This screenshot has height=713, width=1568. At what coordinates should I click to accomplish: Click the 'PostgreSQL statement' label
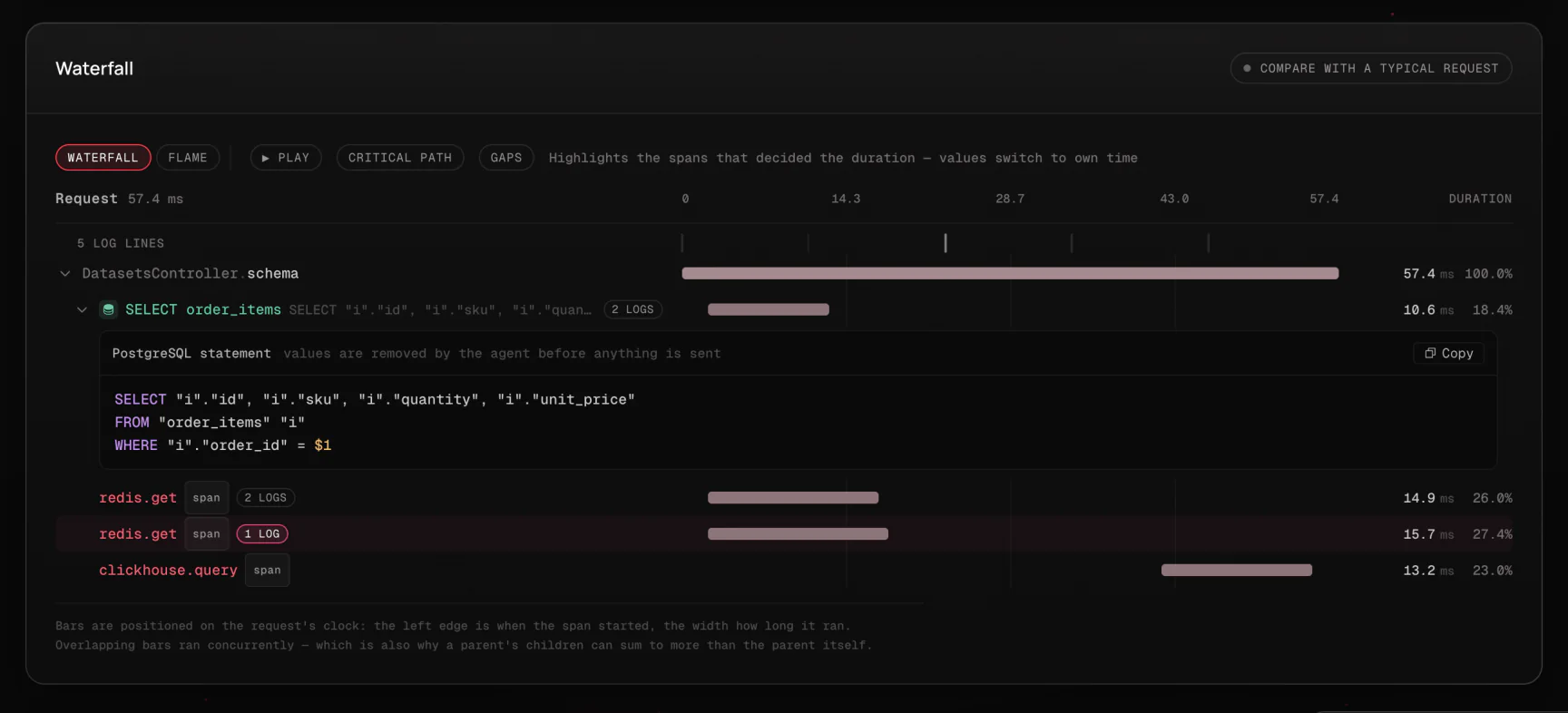click(191, 353)
